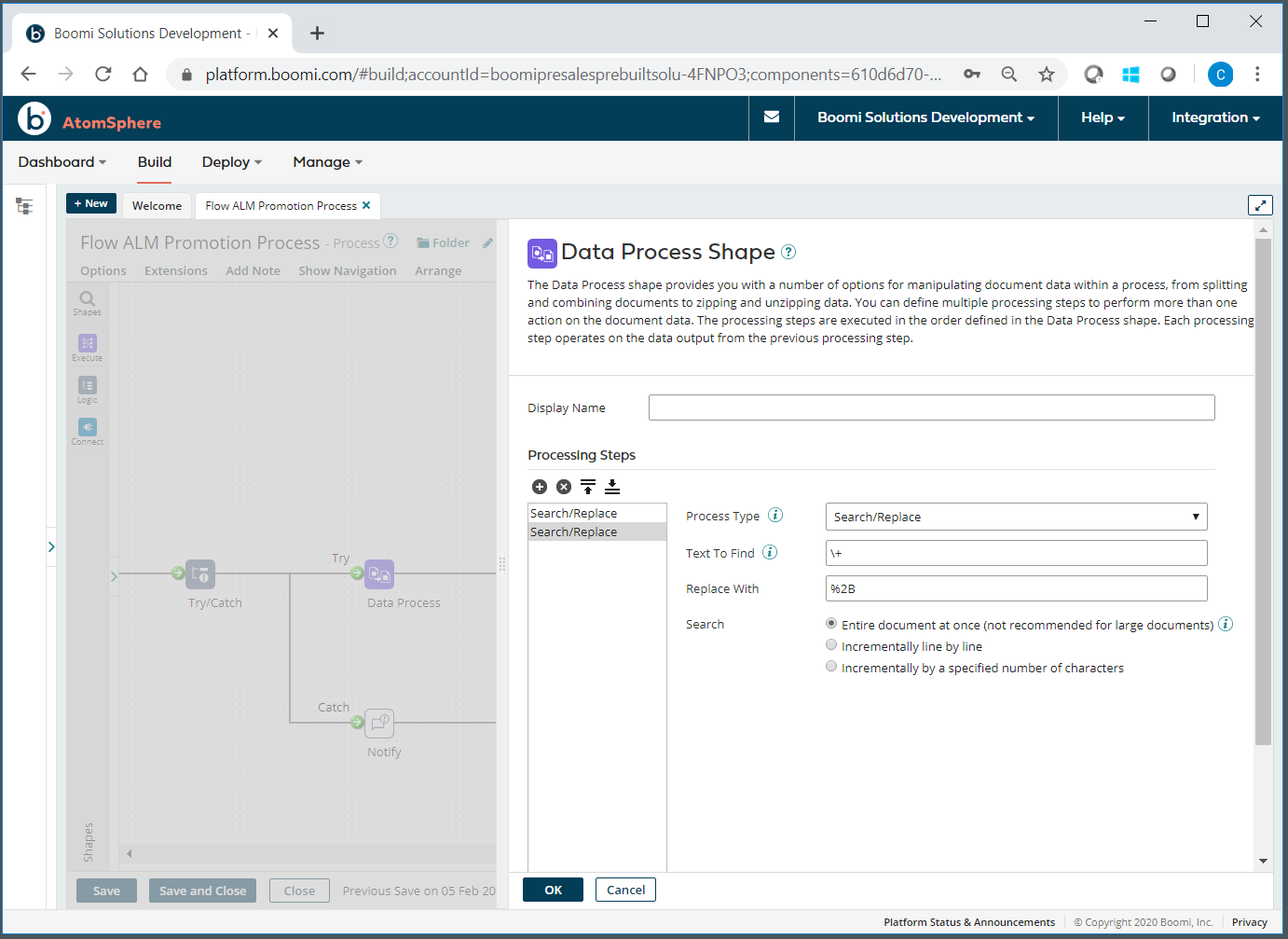Click the OK button to confirm
Viewport: 1288px width, 939px height.
pyautogui.click(x=553, y=889)
